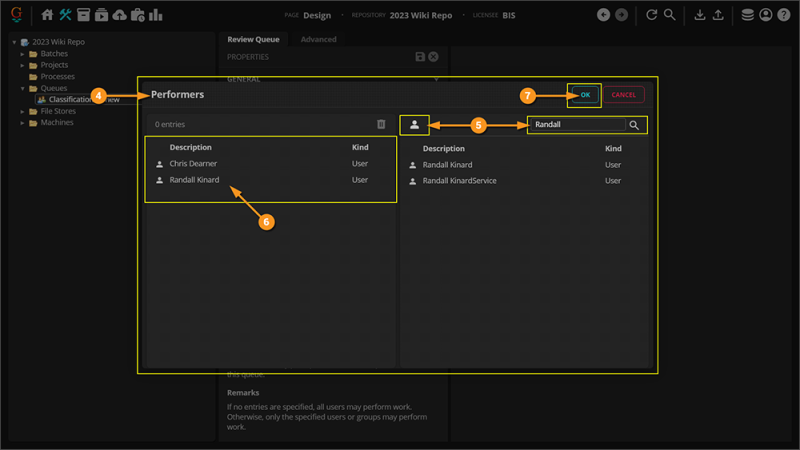Image resolution: width=800 pixels, height=450 pixels.
Task: Click the back navigation arrow icon
Action: point(603,15)
